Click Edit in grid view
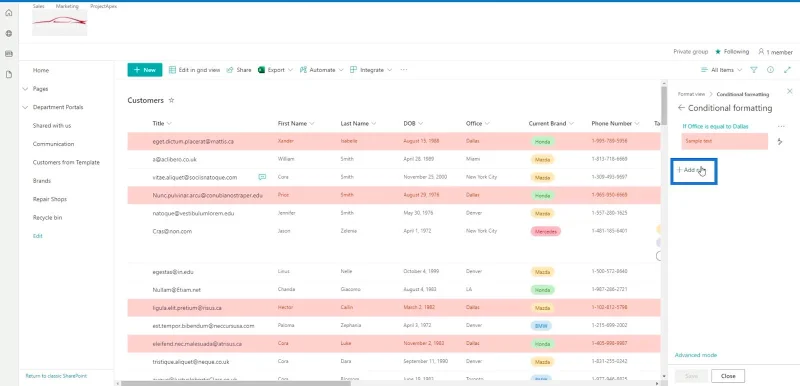Image resolution: width=800 pixels, height=386 pixels. click(x=194, y=70)
